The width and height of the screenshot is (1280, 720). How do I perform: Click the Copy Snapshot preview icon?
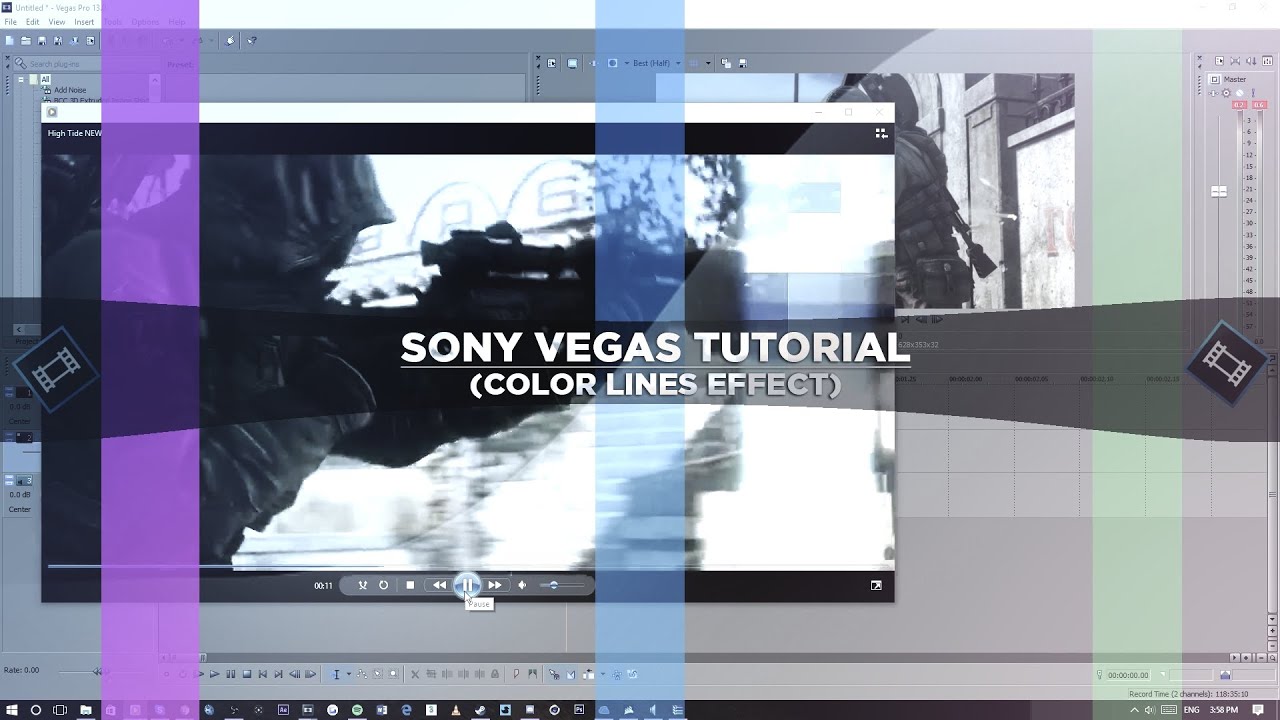[726, 63]
